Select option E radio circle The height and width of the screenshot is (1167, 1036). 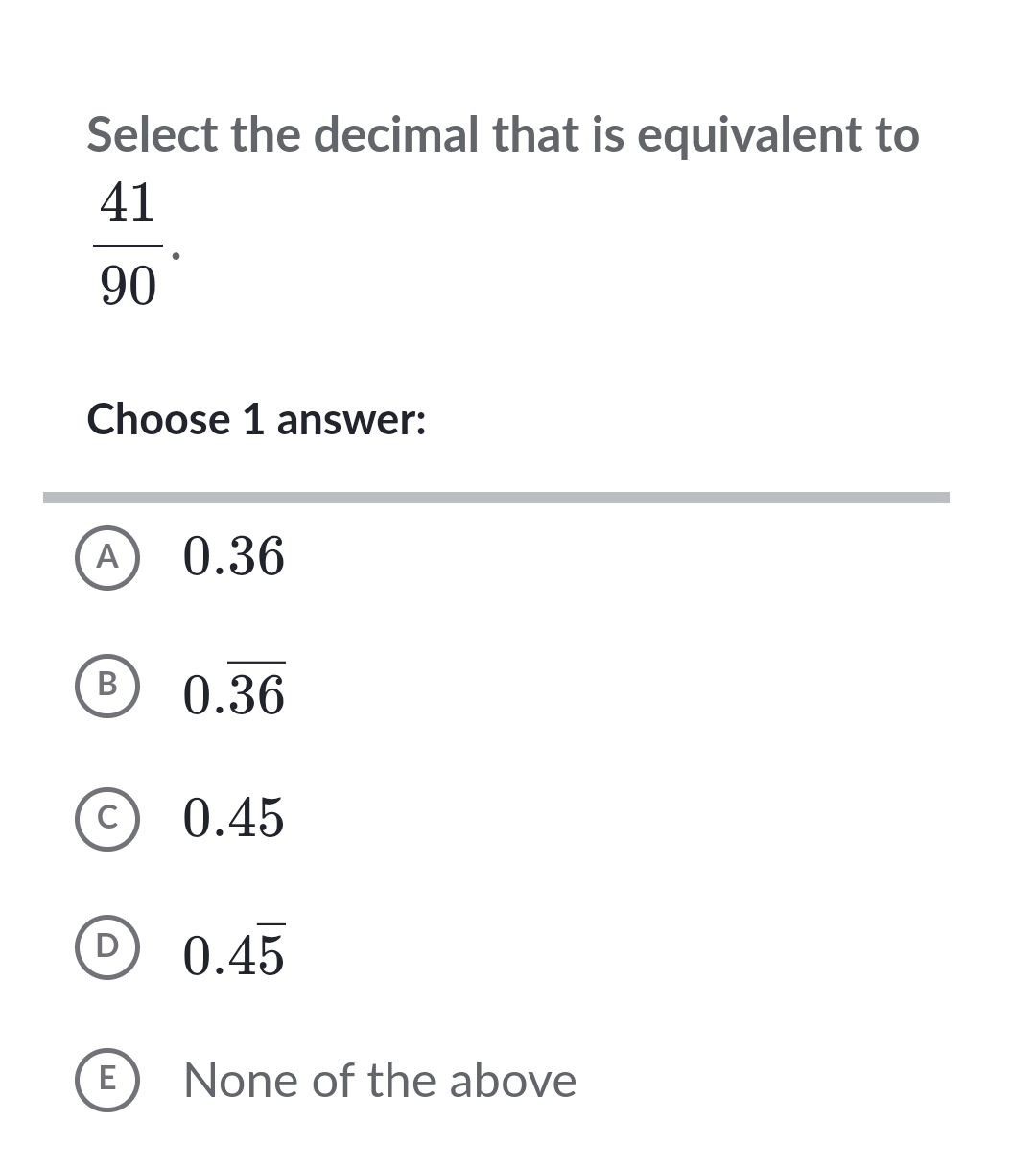107,1080
